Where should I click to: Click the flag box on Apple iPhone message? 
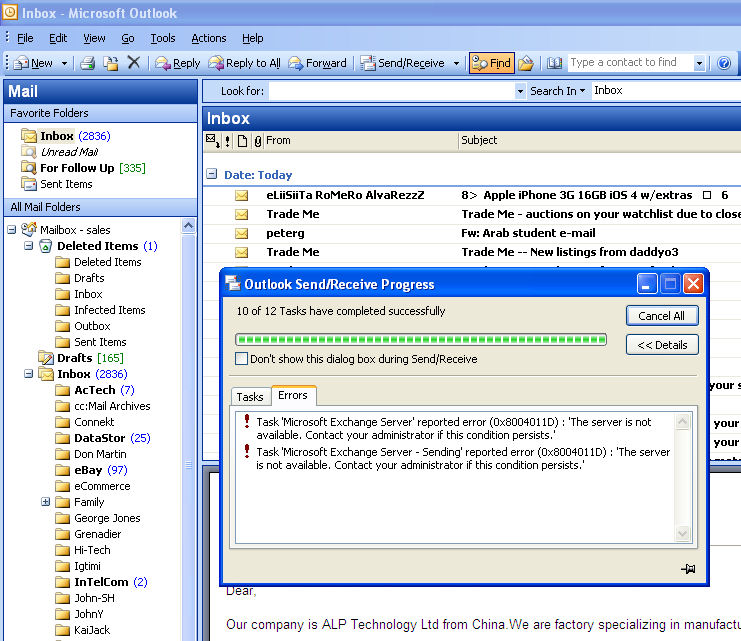[x=707, y=195]
